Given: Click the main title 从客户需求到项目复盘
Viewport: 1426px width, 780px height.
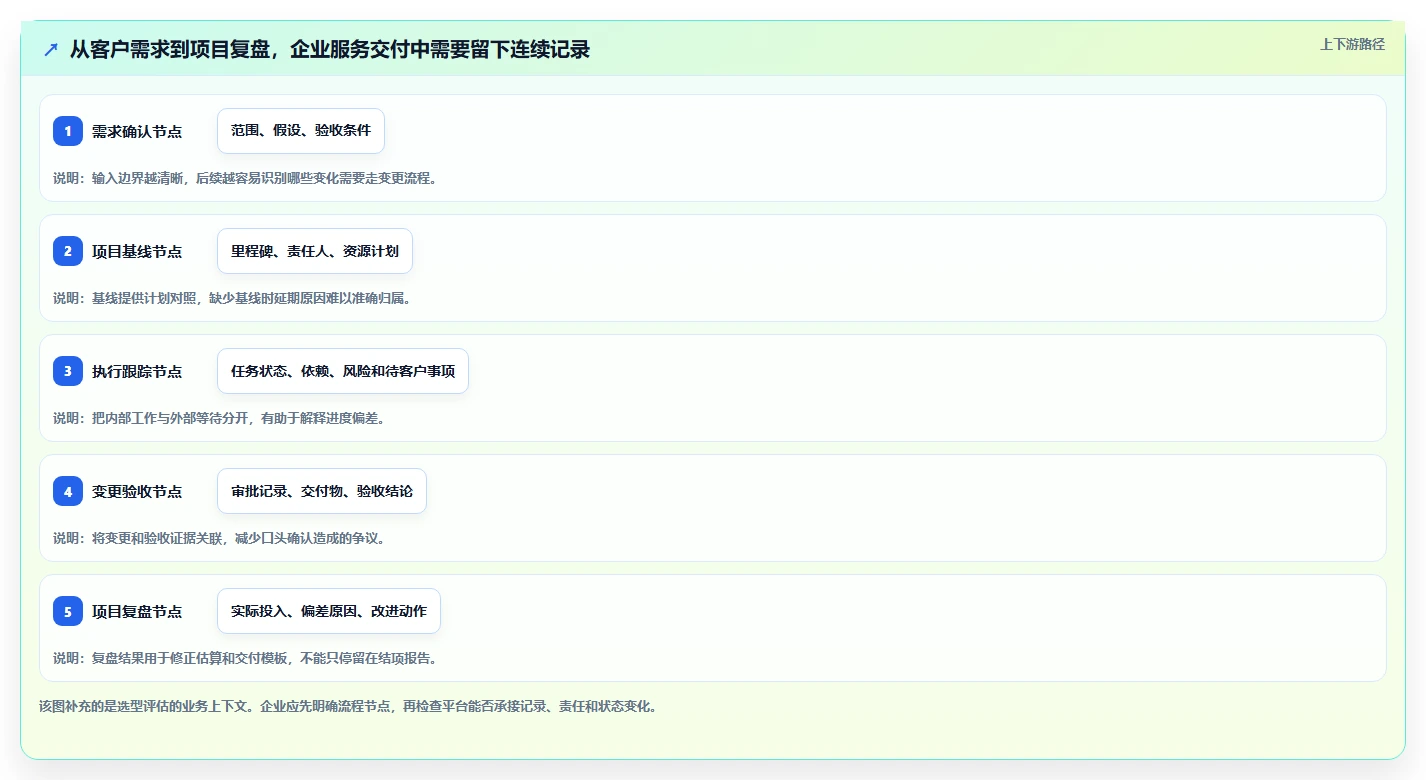Looking at the screenshot, I should click(330, 49).
